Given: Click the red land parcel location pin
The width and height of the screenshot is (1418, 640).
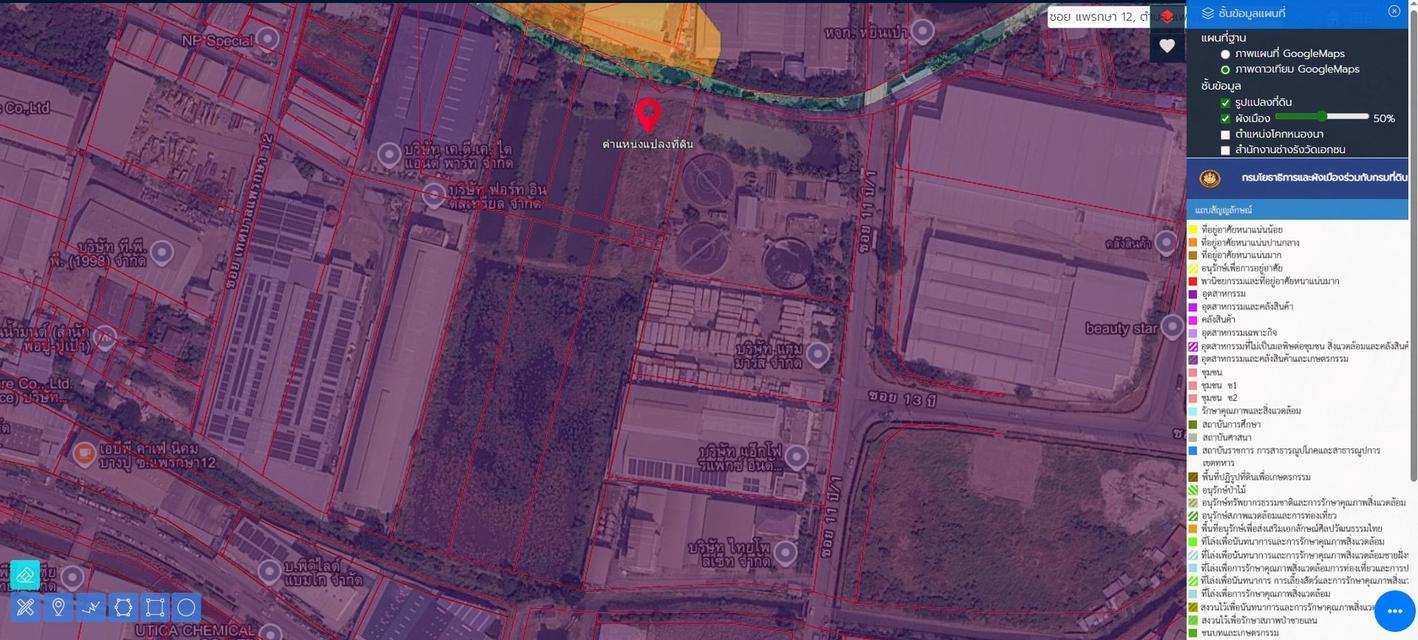Looking at the screenshot, I should (x=648, y=114).
